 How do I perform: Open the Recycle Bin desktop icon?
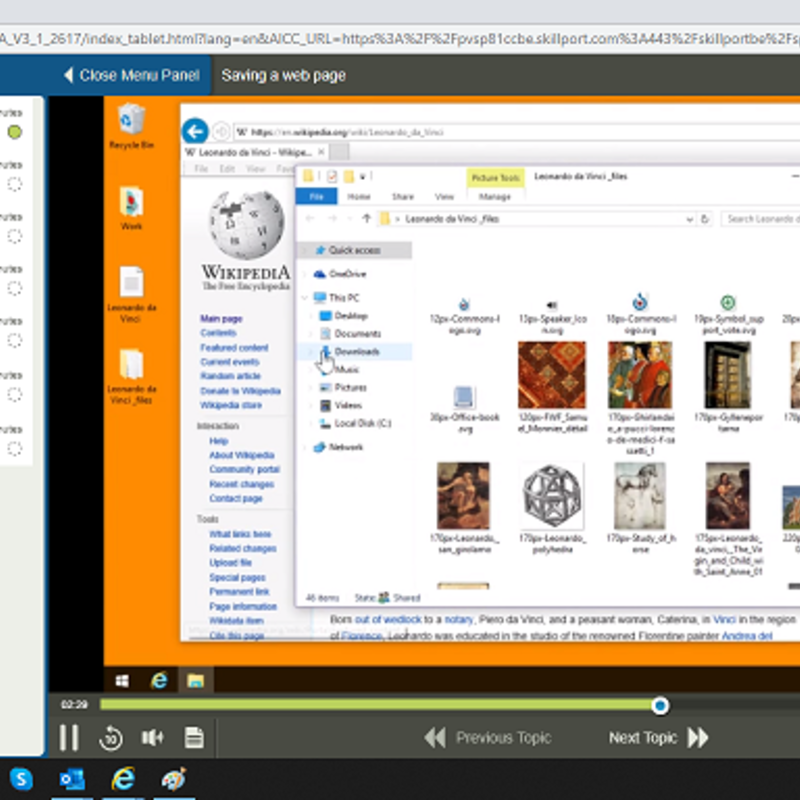[x=131, y=126]
